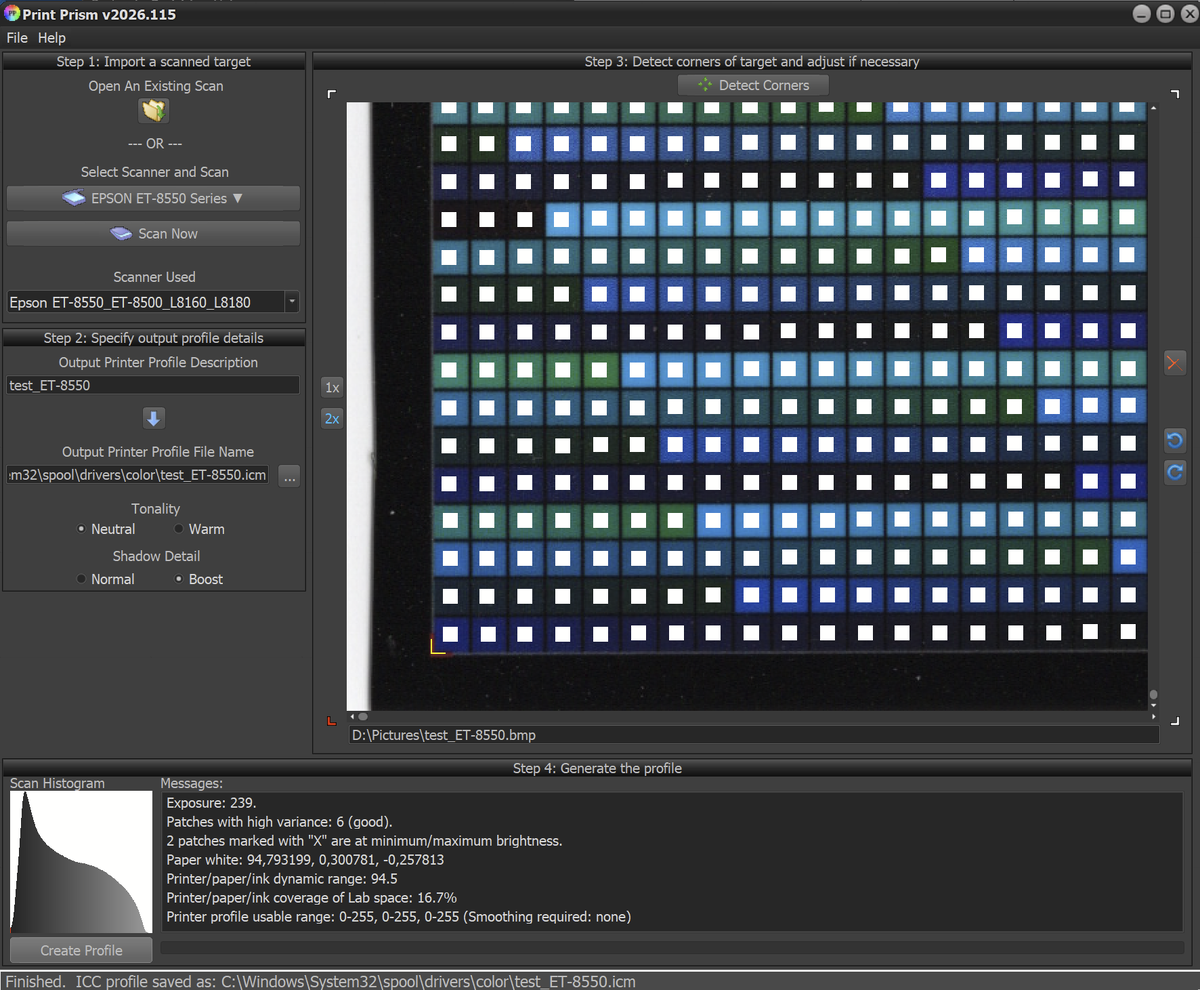Browse for profile file with ellipsis button
Viewport: 1200px width, 990px height.
click(289, 476)
